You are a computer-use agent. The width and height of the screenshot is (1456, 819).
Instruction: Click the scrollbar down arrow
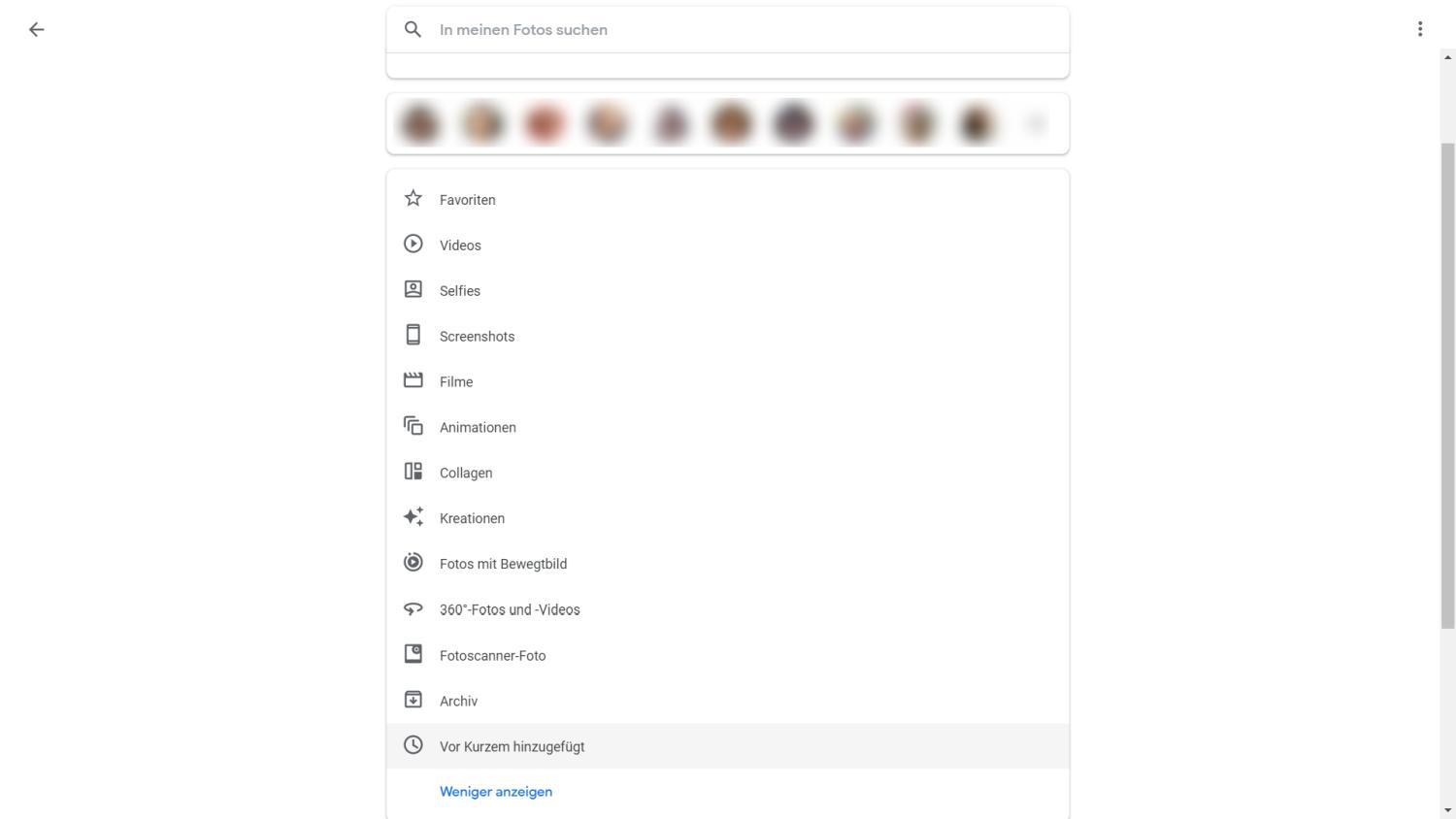coord(1447,810)
